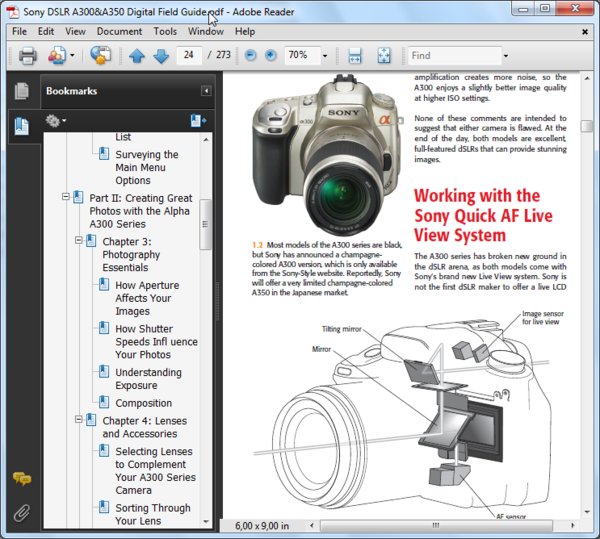
Task: Click the zoom in plus icon
Action: coord(272,55)
